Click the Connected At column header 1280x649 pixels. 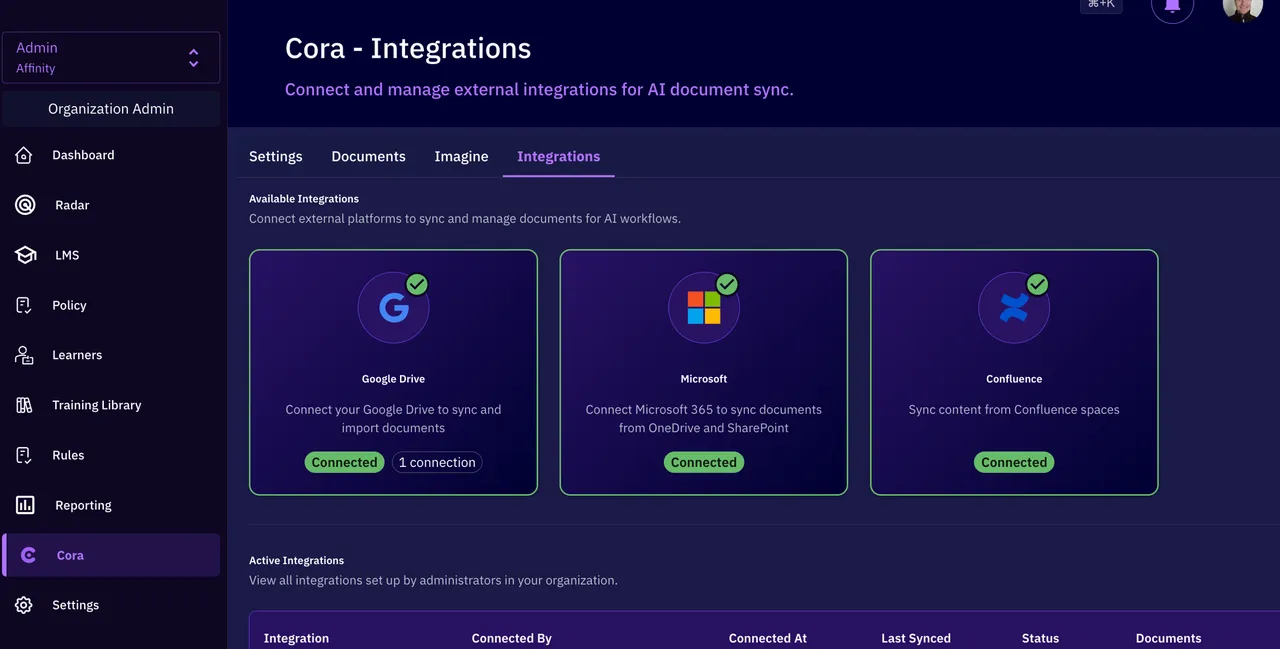pyautogui.click(x=768, y=638)
